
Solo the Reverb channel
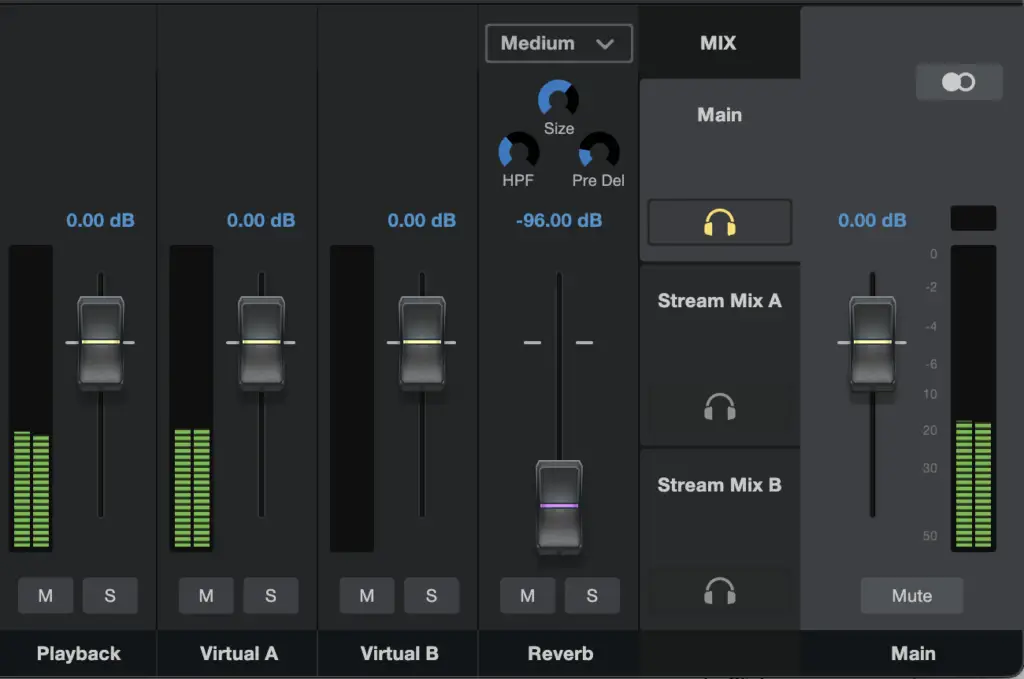tap(592, 595)
